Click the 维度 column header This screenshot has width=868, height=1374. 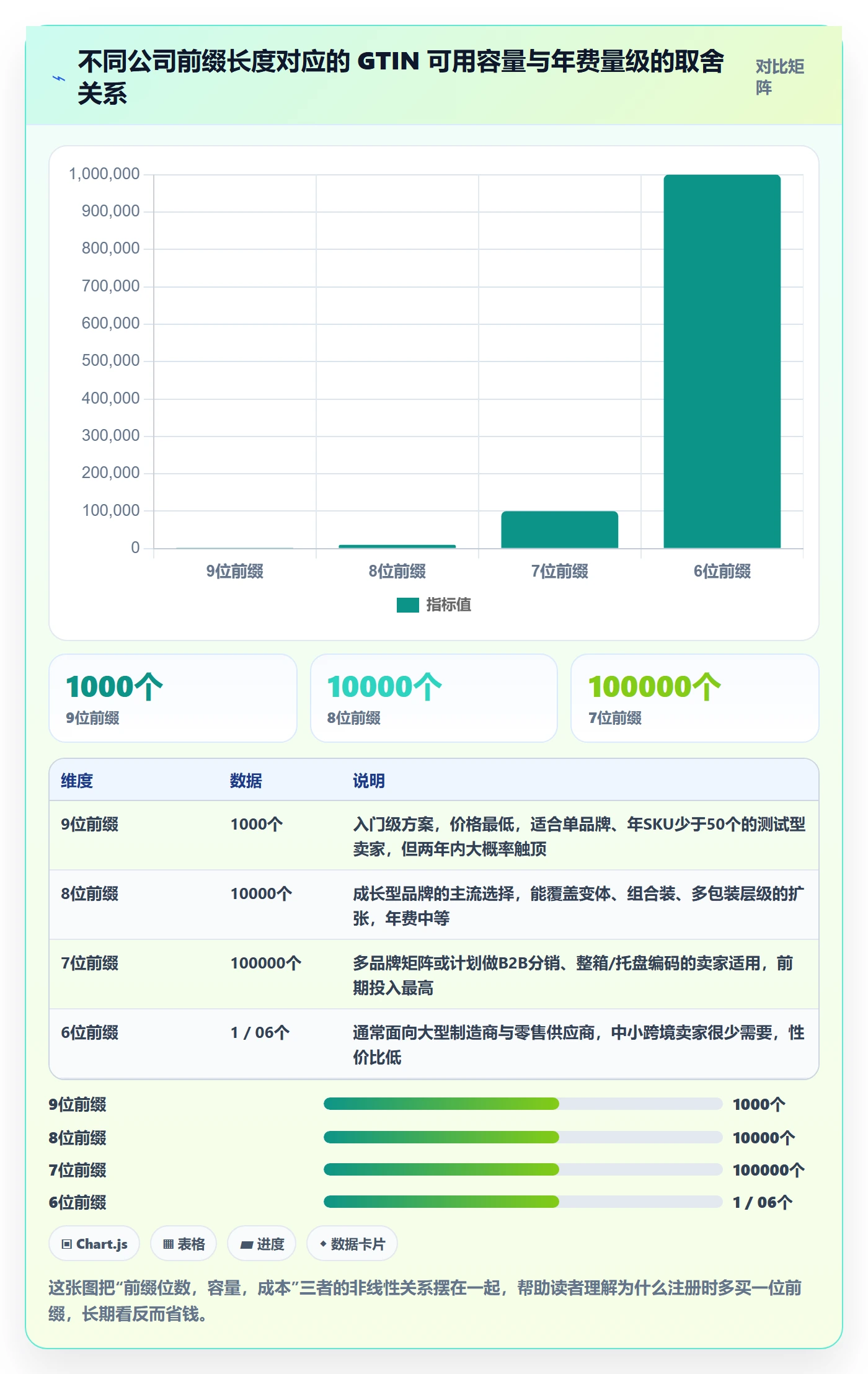click(77, 781)
